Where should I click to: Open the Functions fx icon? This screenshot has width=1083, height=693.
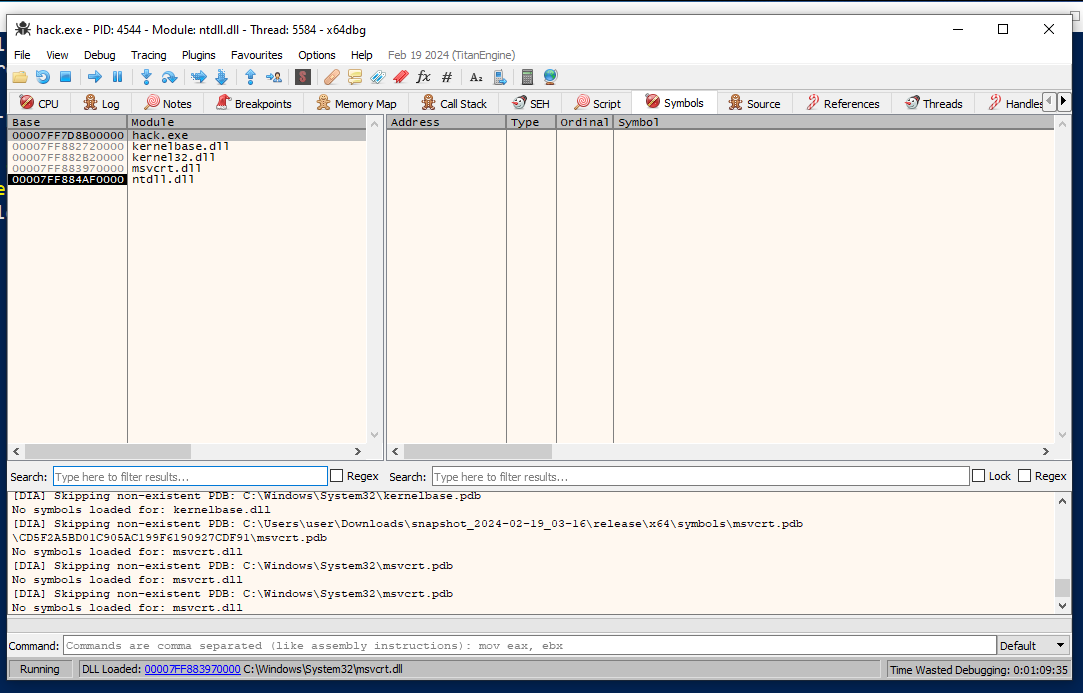tap(423, 77)
